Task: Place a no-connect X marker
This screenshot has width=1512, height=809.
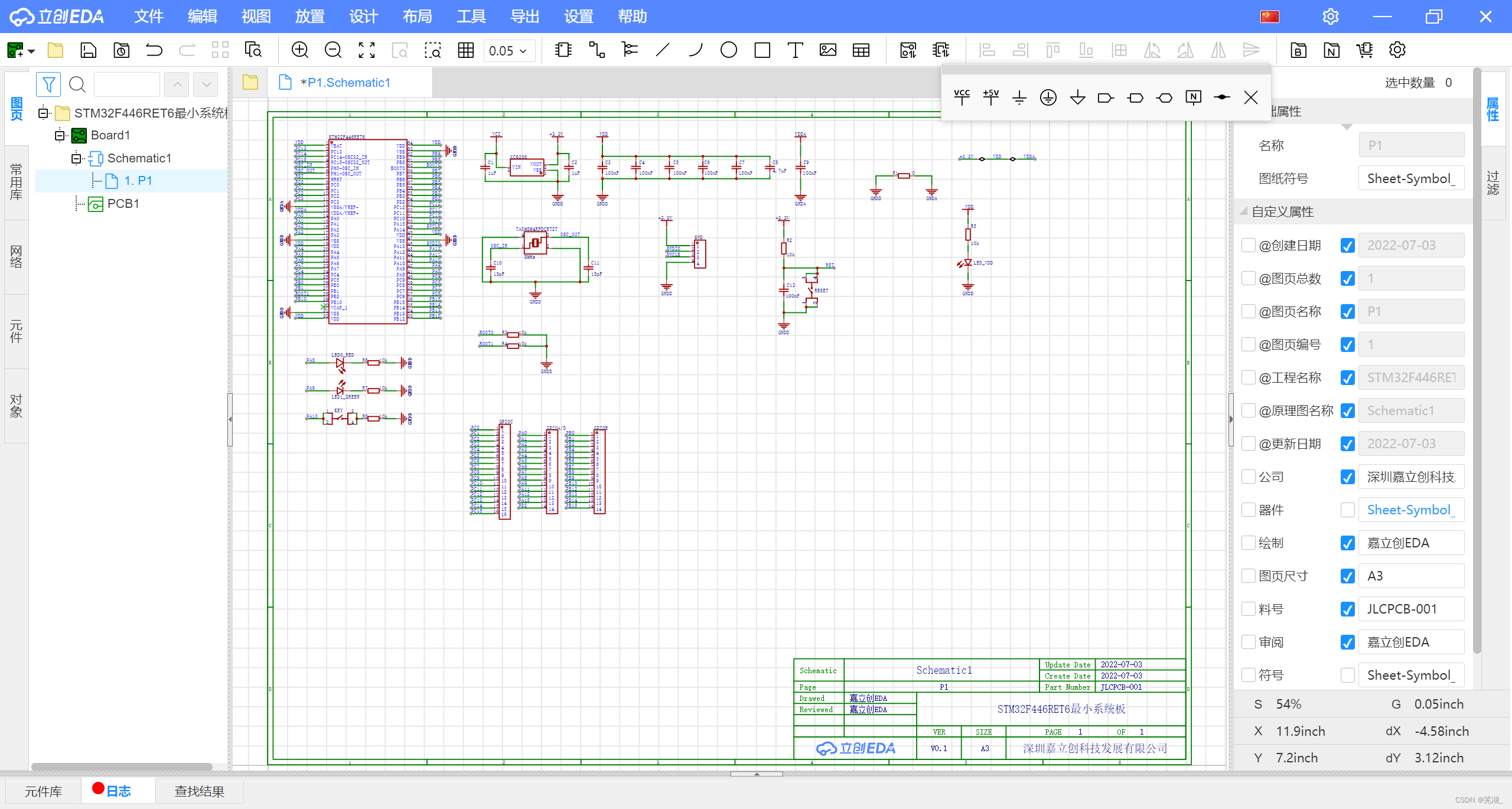Action: coord(1251,97)
